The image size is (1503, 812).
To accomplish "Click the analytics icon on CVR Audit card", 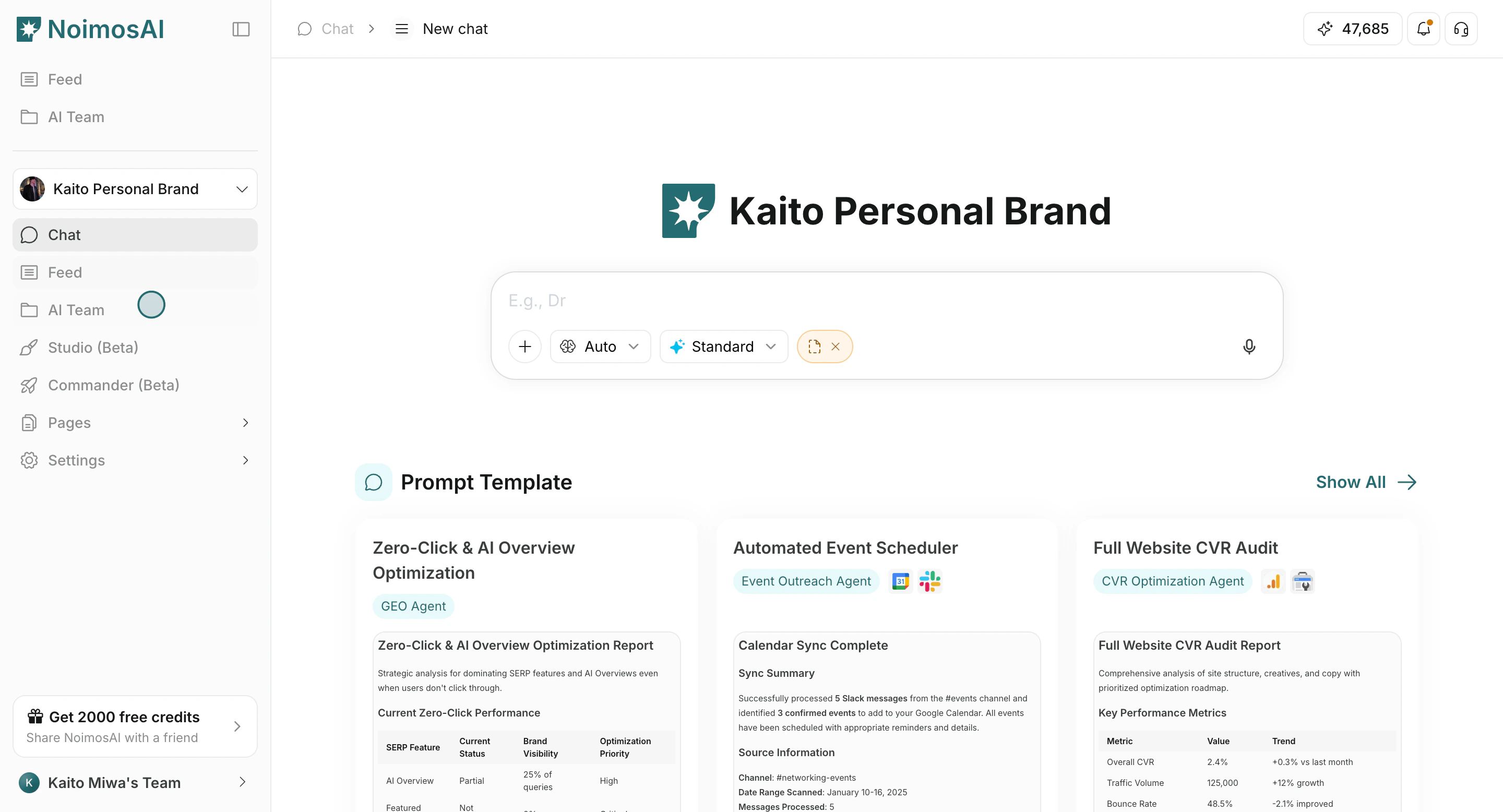I will point(1274,581).
